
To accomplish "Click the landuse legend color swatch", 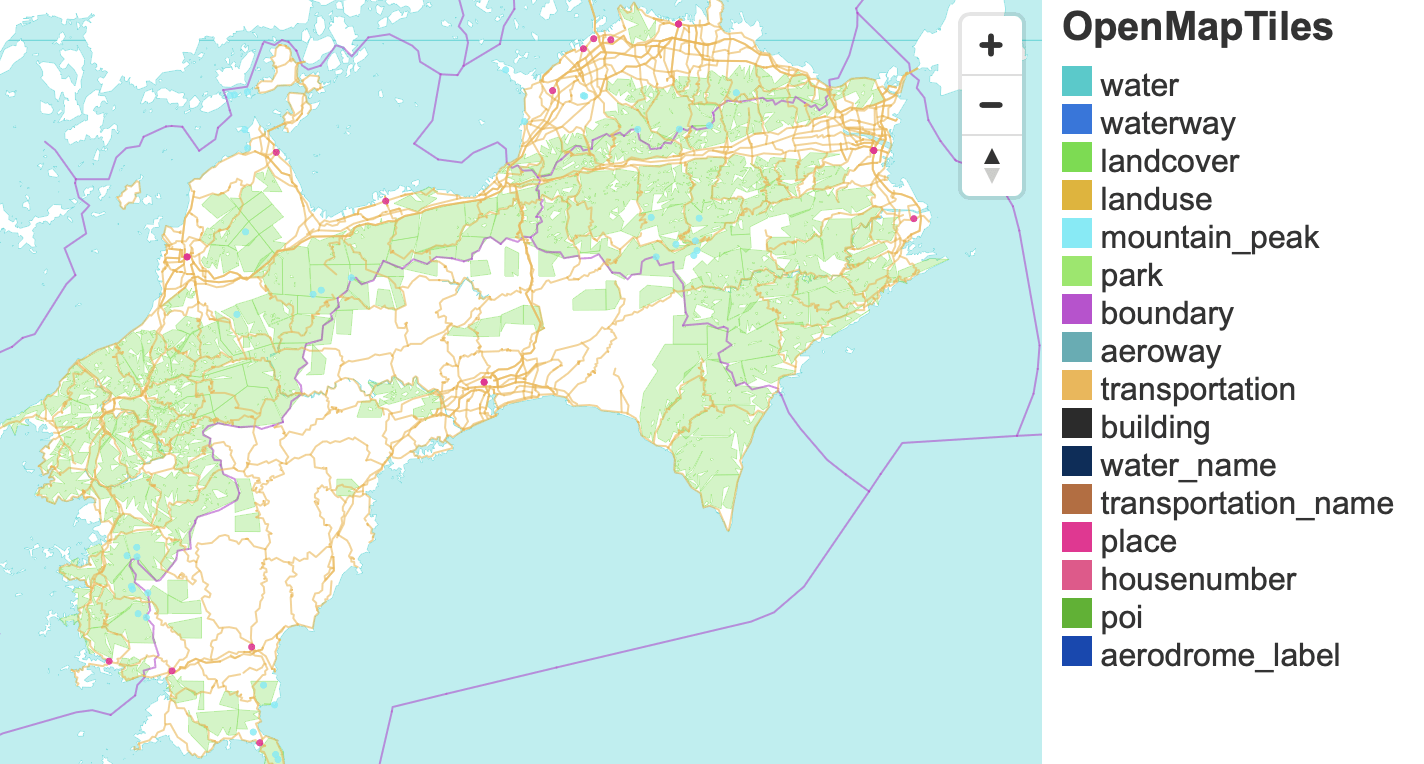I will 1077,196.
